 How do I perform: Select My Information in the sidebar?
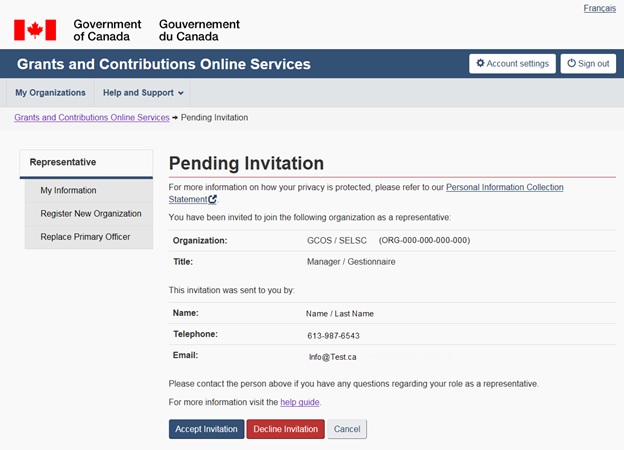click(68, 190)
